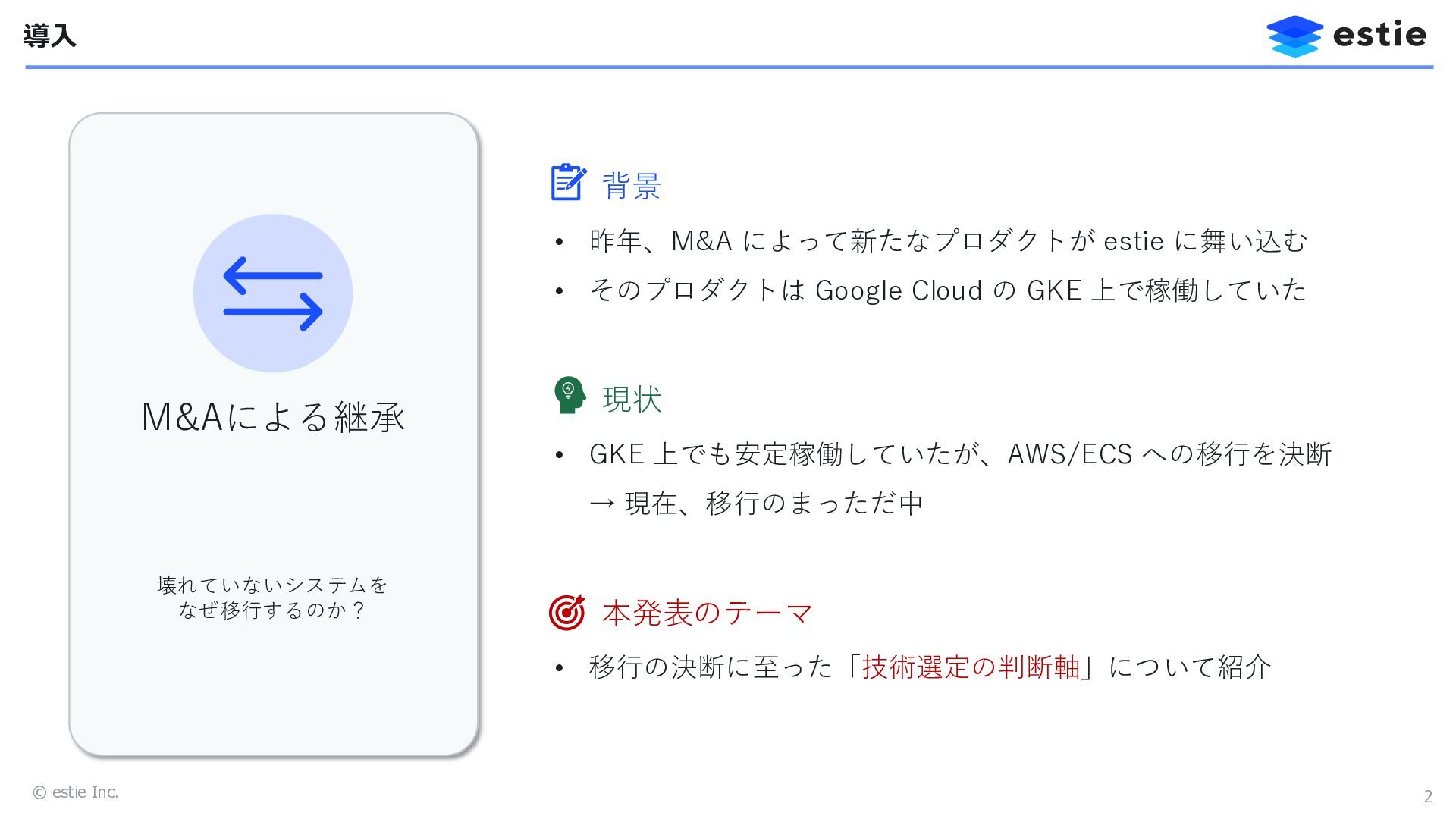Click the bullet about AWS/ECS への移行
This screenshot has height=819, width=1456.
click(x=960, y=454)
